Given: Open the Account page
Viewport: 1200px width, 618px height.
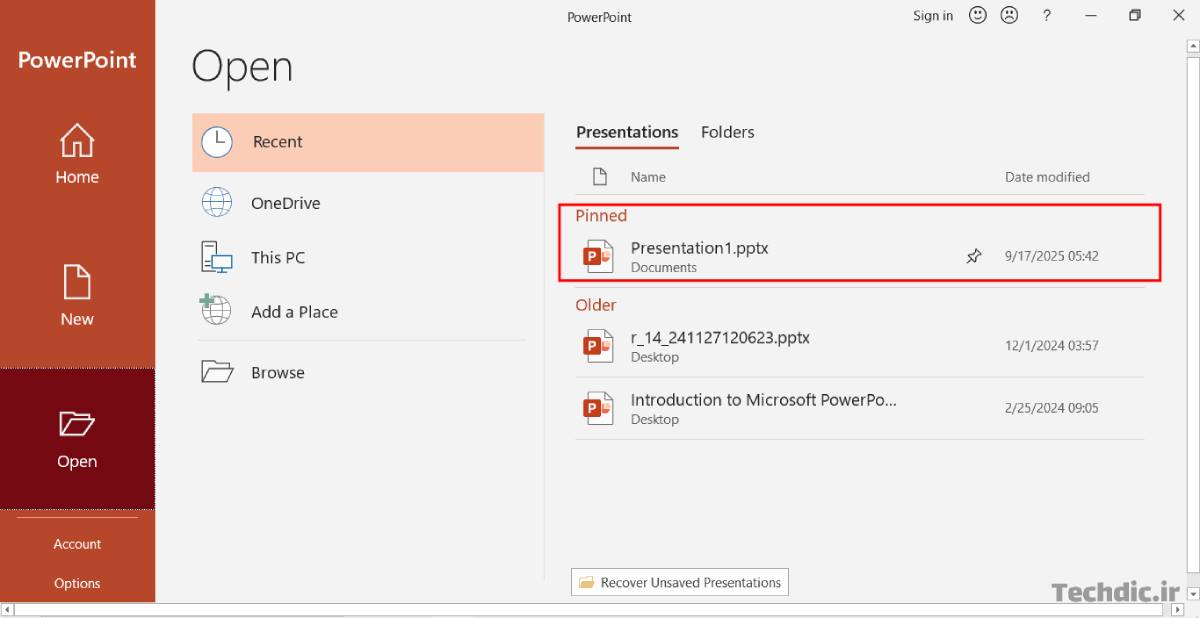Looking at the screenshot, I should pos(77,544).
